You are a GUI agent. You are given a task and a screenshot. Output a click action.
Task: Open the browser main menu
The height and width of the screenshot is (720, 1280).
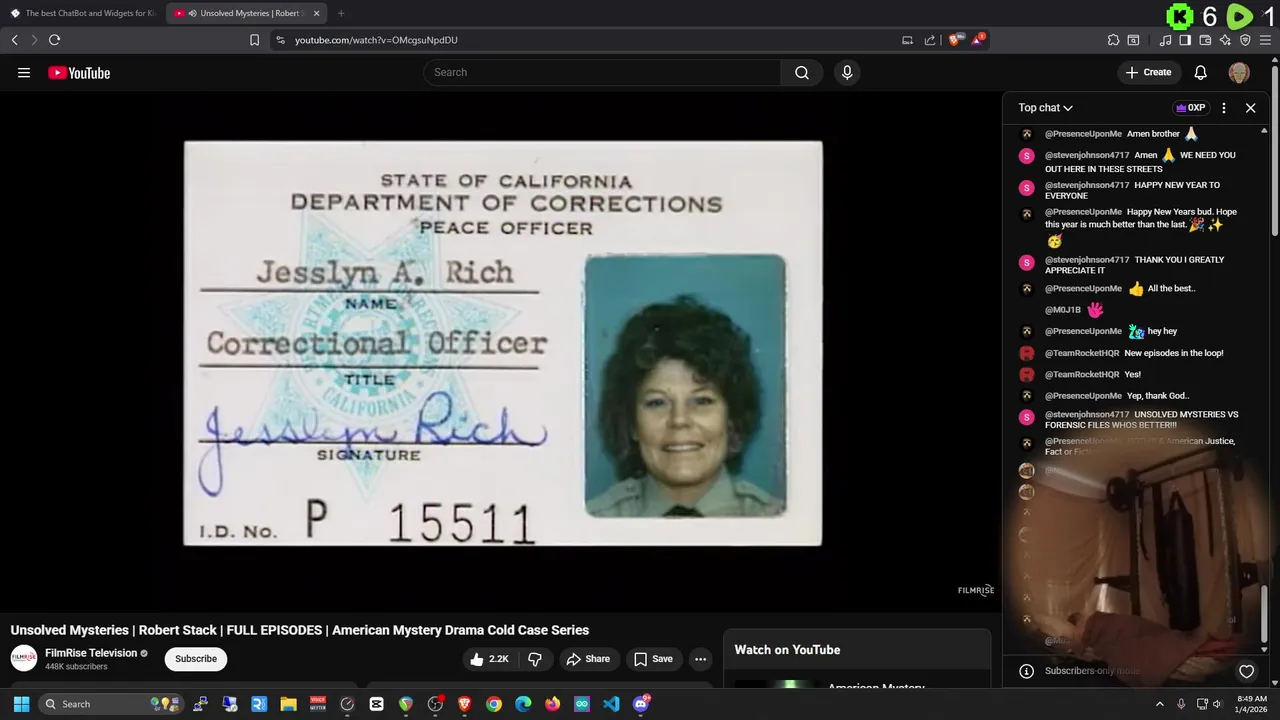coord(1267,40)
